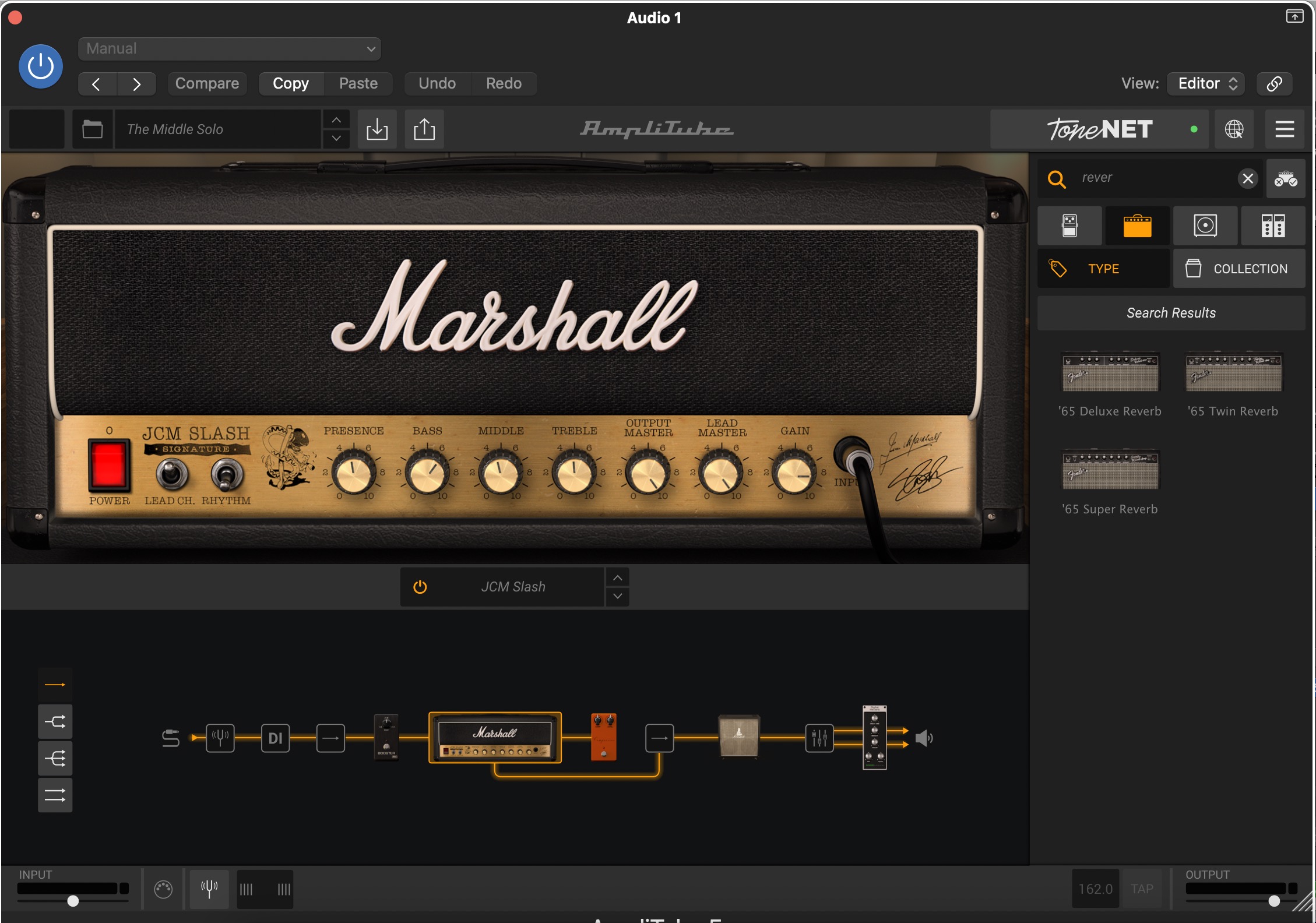The image size is (1316, 923).
Task: Select the cabinet speaker category tab
Action: coord(1205,226)
